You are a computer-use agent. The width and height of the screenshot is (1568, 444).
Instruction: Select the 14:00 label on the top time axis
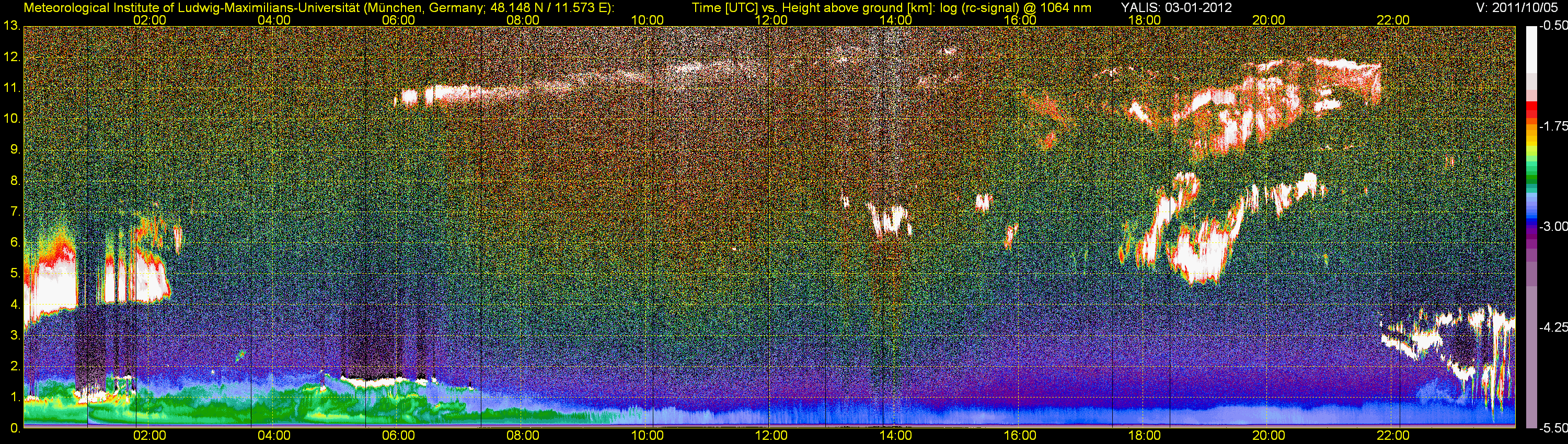pos(896,20)
